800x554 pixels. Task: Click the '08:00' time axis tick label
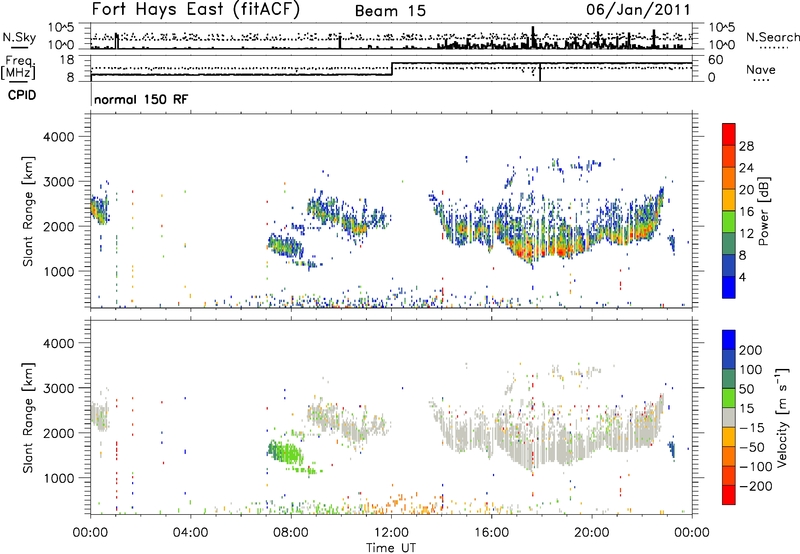tap(291, 533)
